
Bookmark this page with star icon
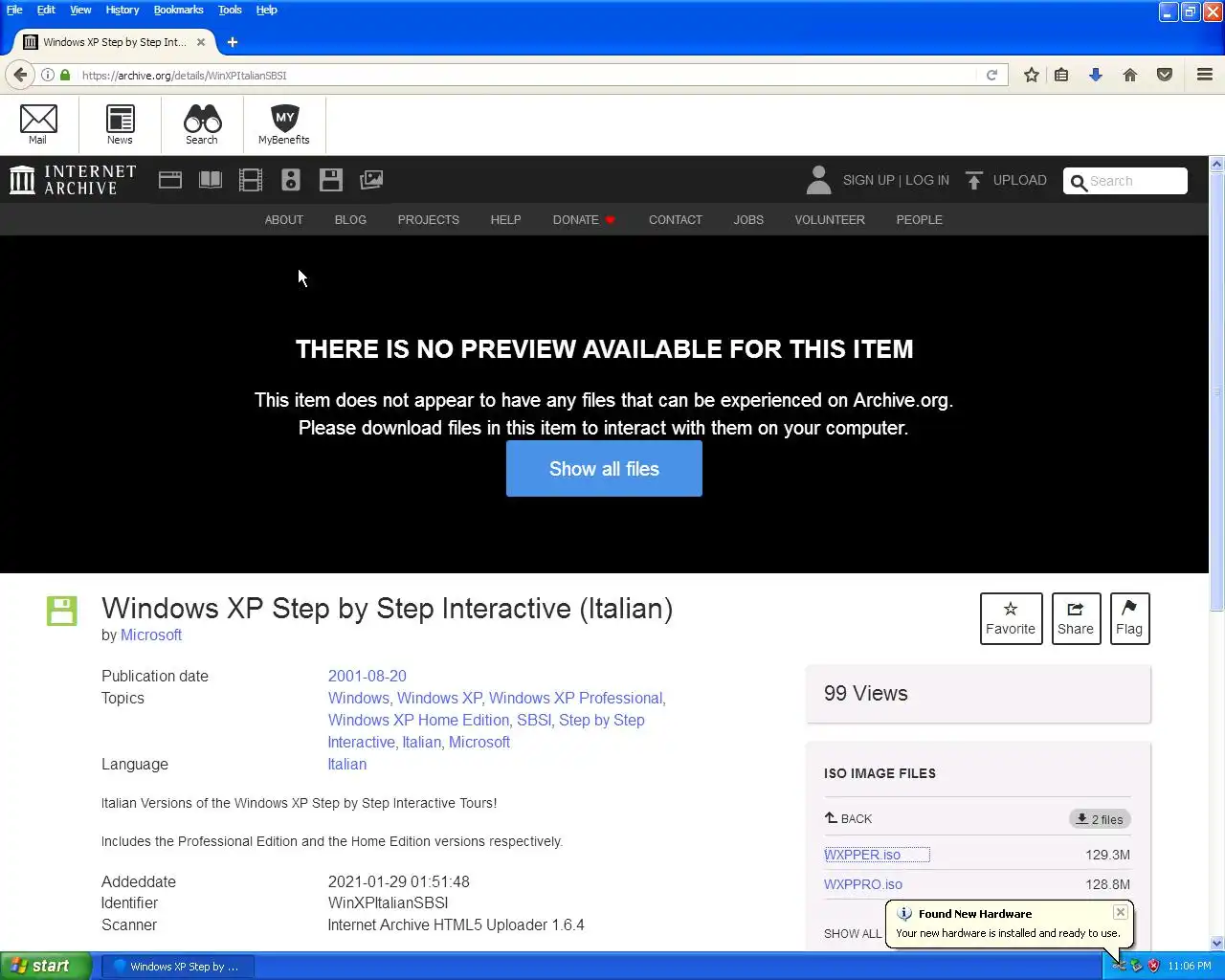(1032, 75)
